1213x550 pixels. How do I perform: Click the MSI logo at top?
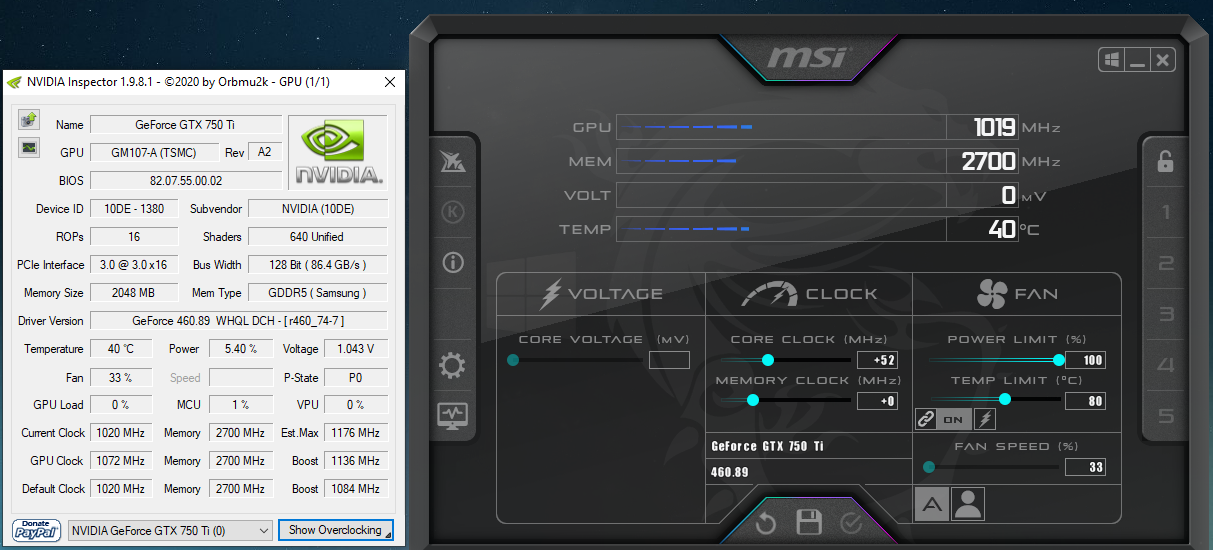[807, 58]
